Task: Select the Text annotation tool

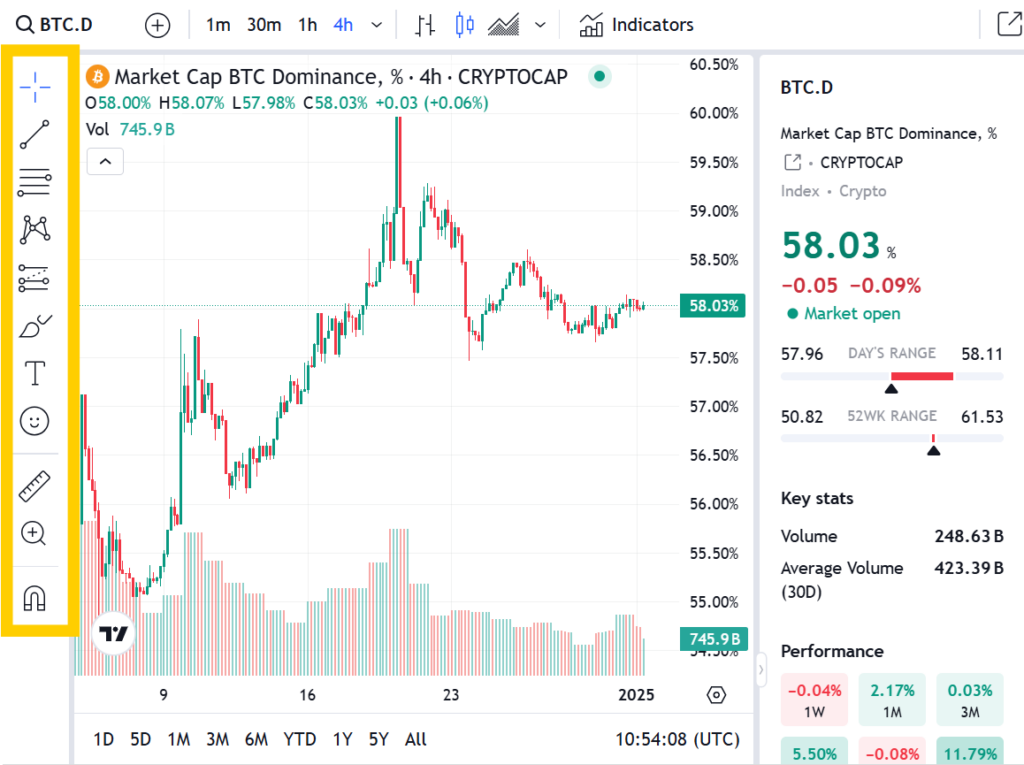Action: (x=35, y=374)
